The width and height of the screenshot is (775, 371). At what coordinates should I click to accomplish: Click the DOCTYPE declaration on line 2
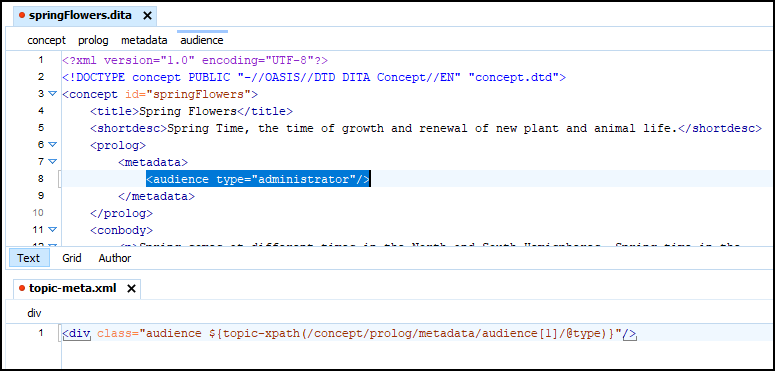314,78
